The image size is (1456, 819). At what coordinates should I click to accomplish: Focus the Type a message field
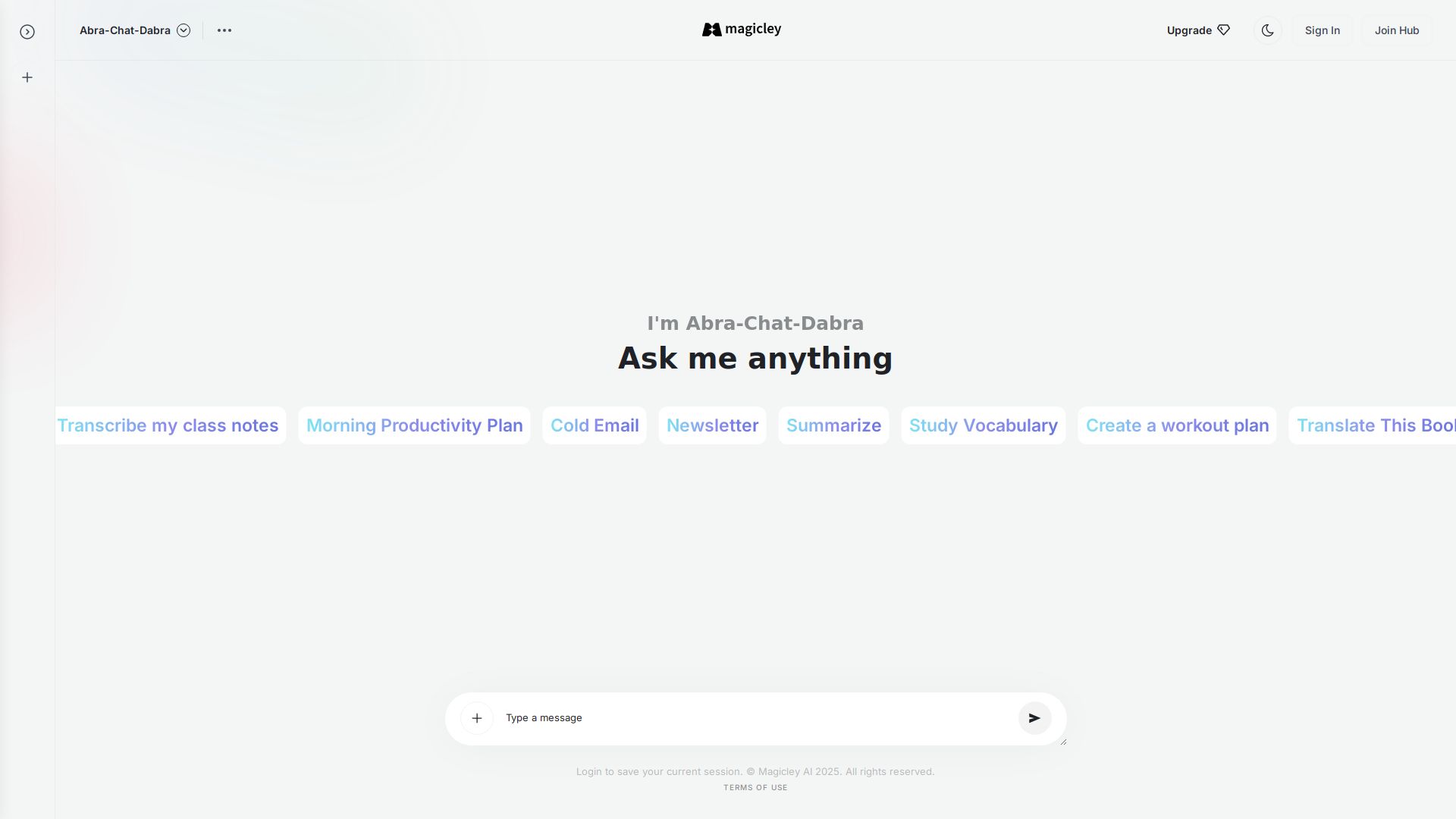click(x=755, y=718)
